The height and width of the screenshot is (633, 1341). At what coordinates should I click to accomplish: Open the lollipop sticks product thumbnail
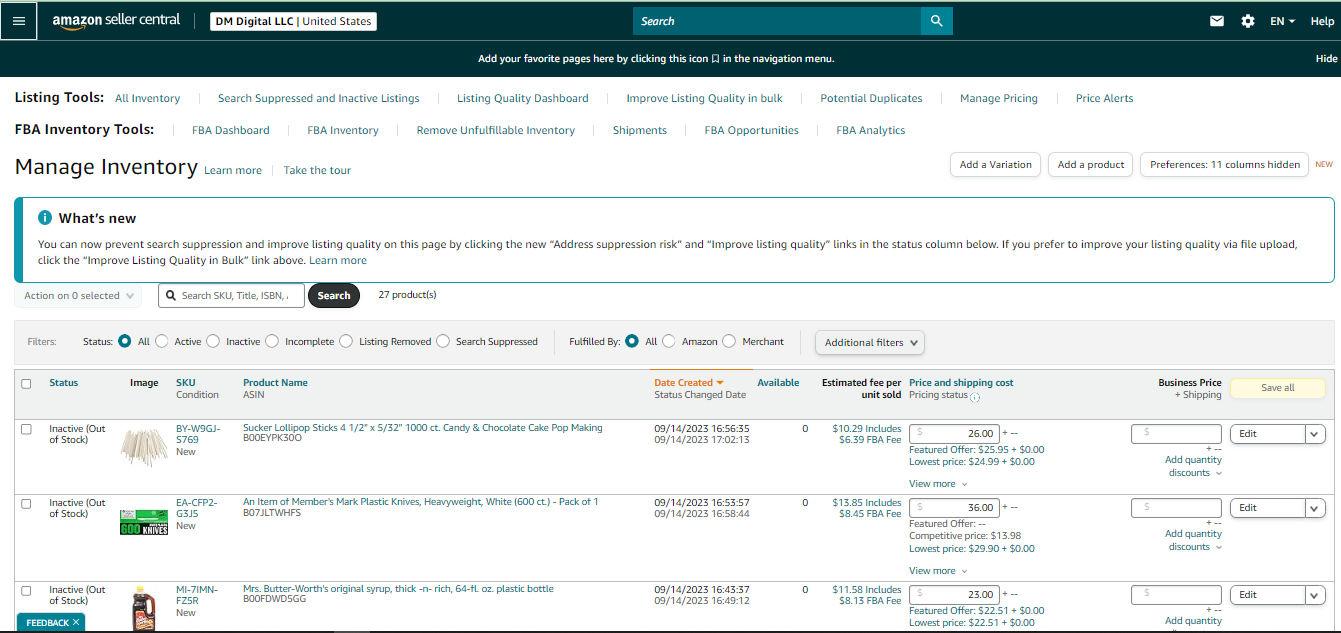(143, 447)
